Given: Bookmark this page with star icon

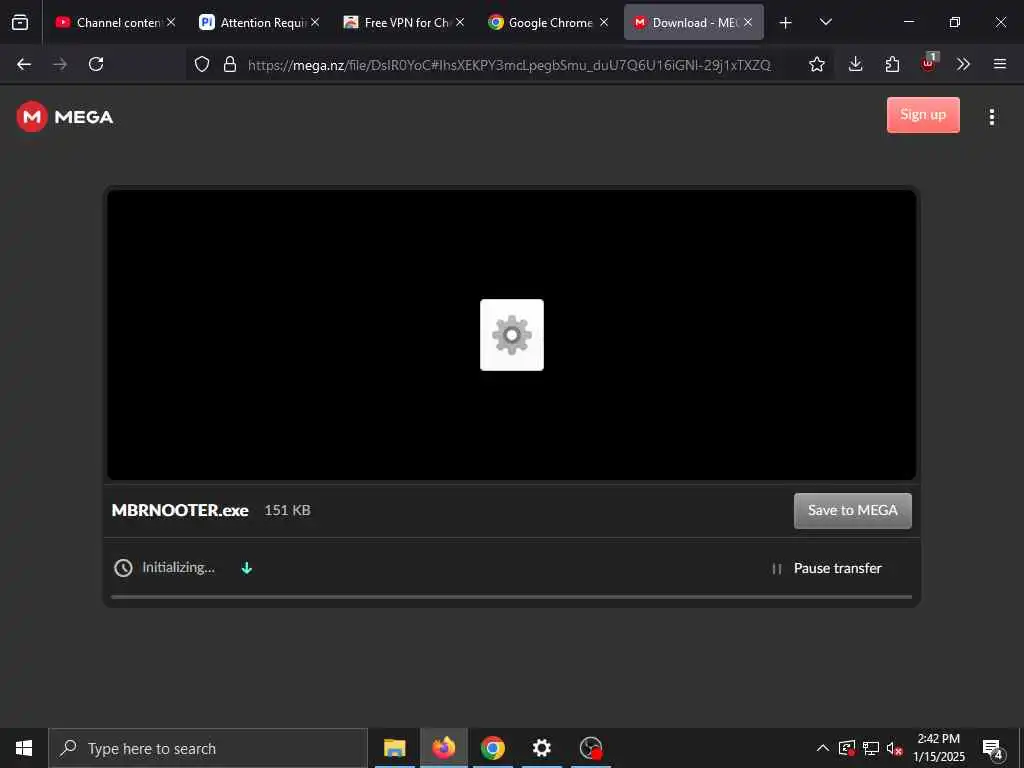Looking at the screenshot, I should pyautogui.click(x=816, y=64).
